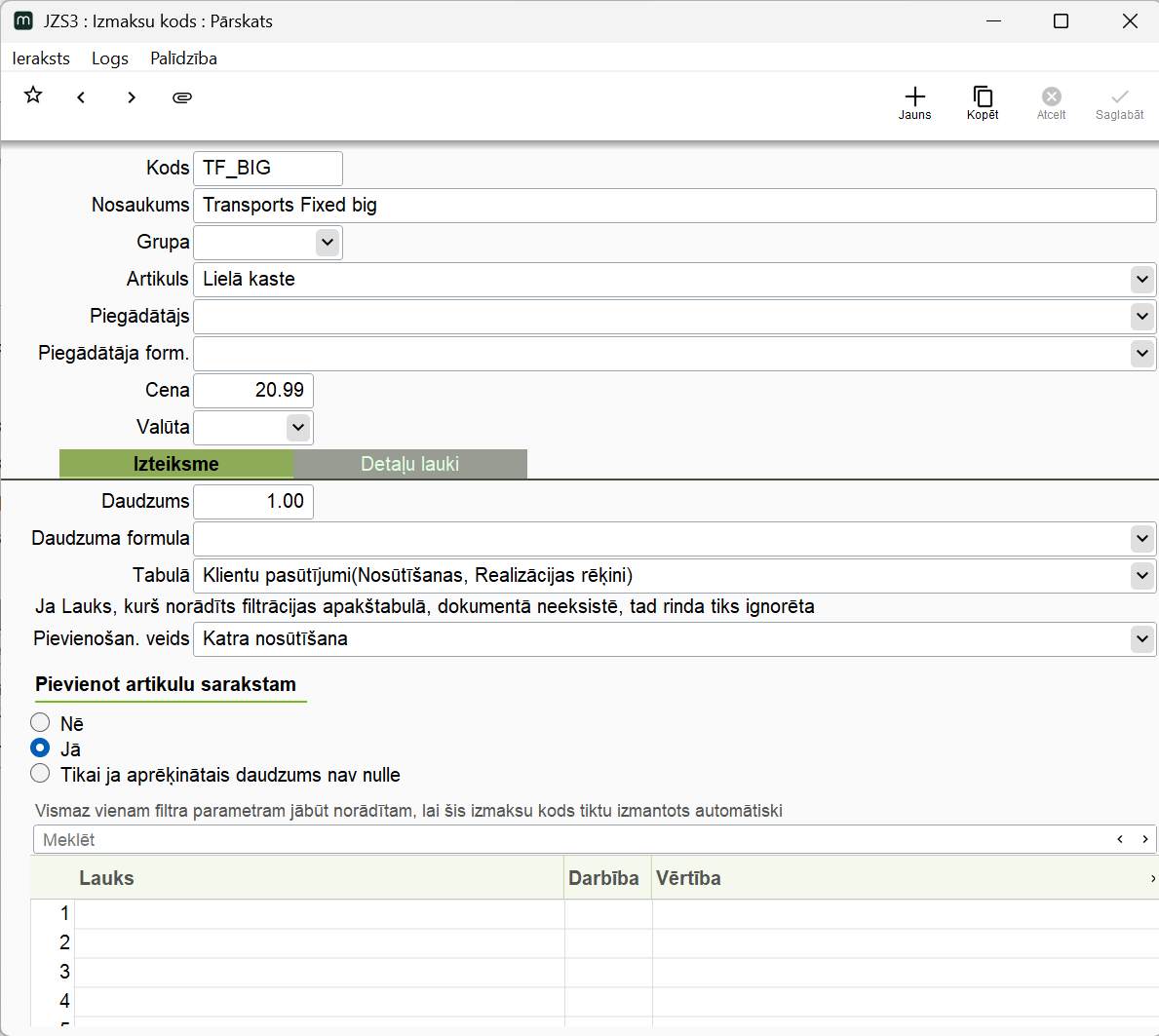Select the Nē radio option
The image size is (1159, 1036).
pos(40,722)
